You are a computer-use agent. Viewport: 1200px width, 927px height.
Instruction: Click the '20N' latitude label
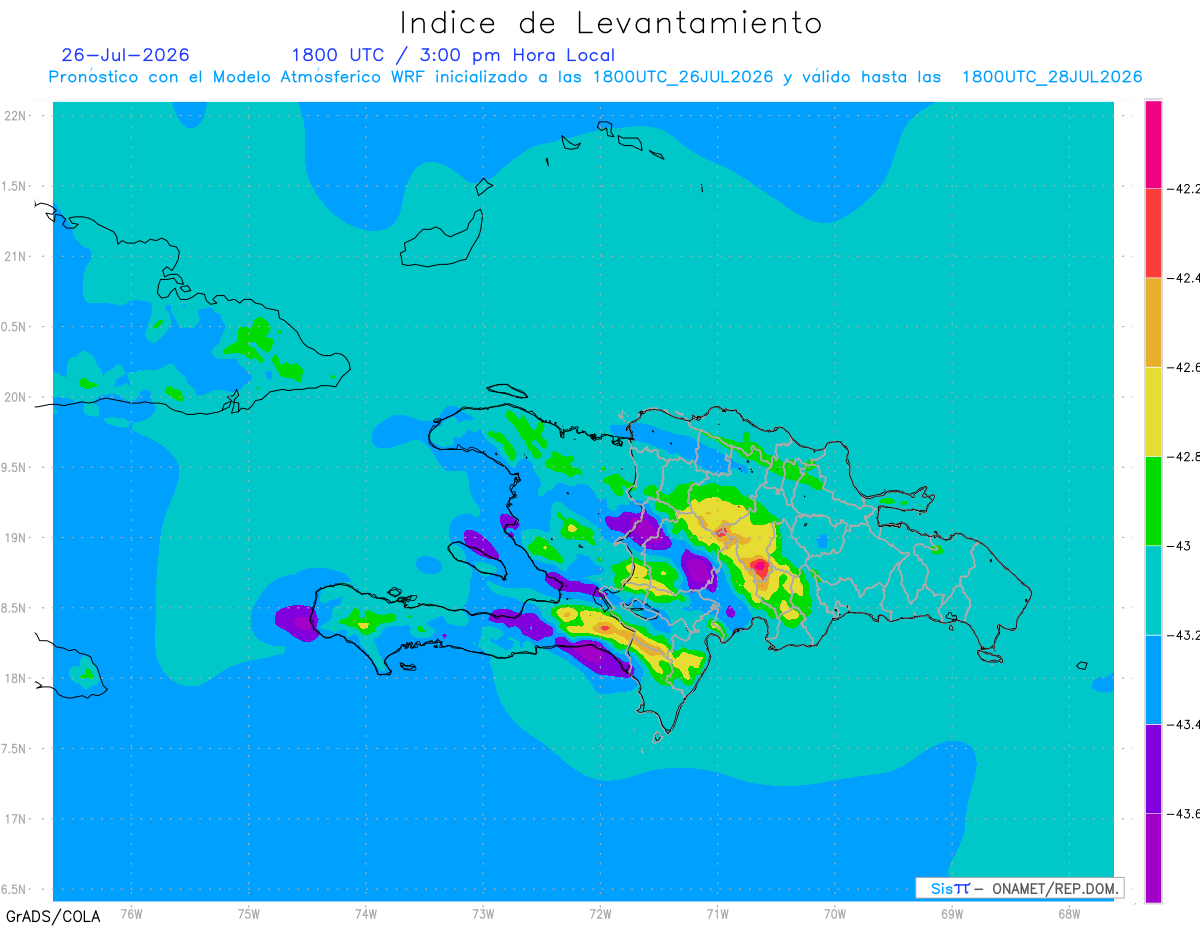[x=17, y=397]
